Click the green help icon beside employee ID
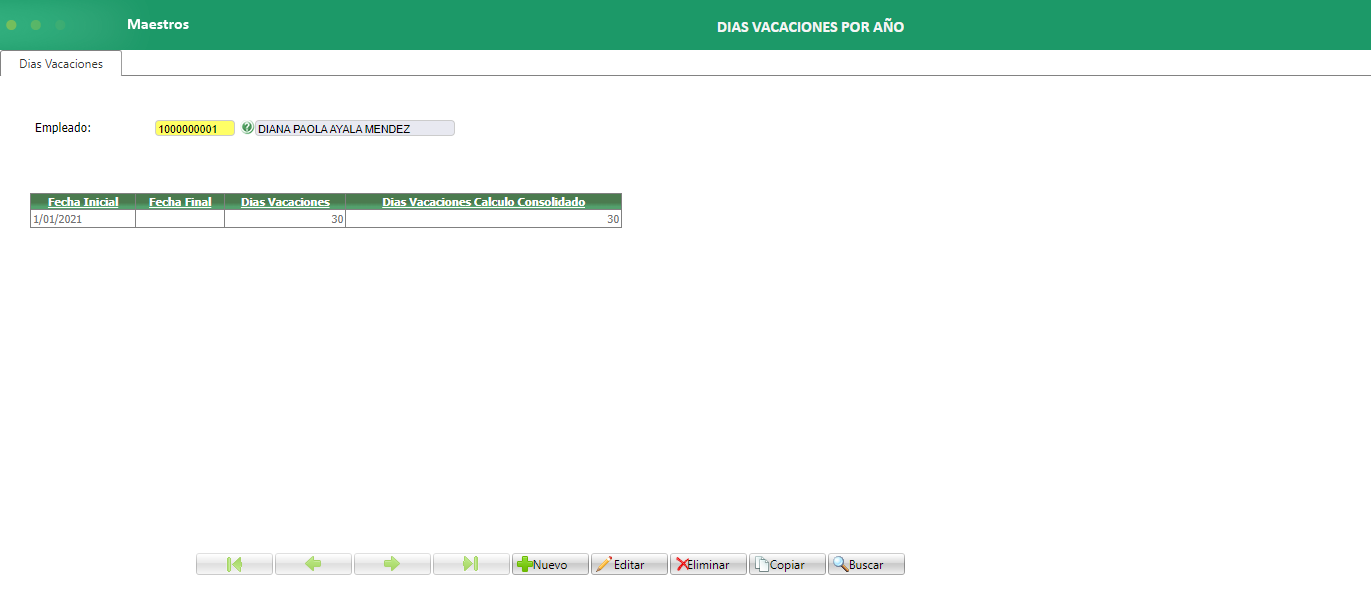 (247, 128)
